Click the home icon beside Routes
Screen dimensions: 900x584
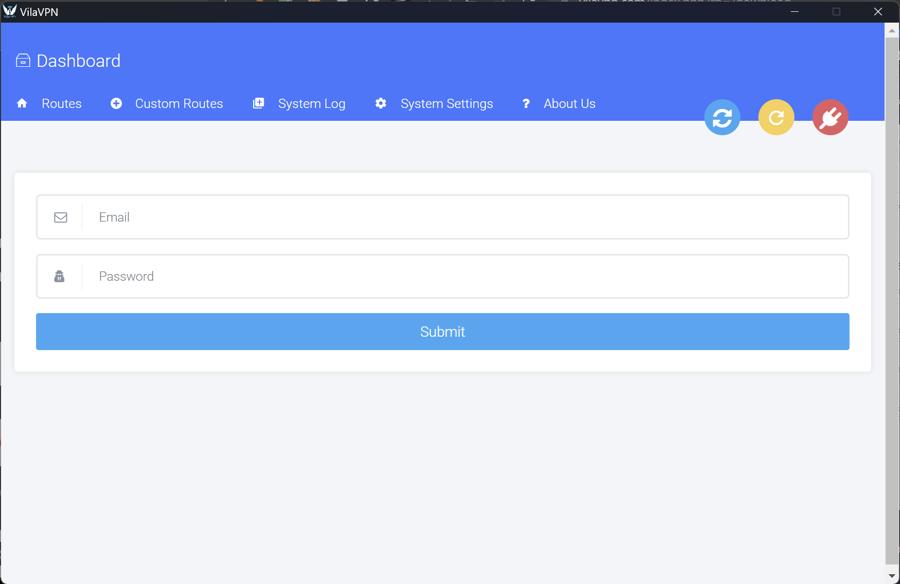pos(22,104)
